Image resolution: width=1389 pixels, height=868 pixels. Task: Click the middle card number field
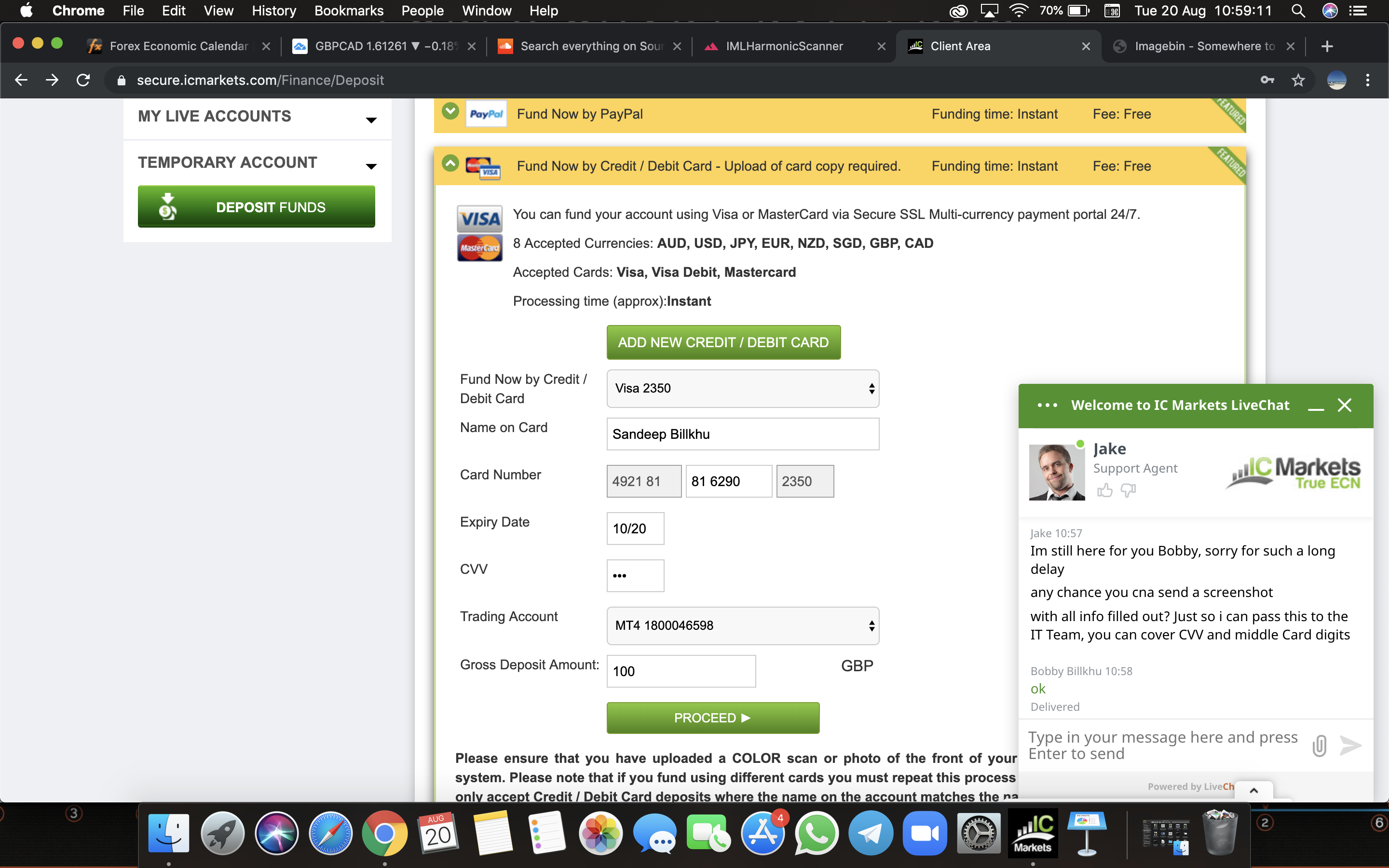point(729,481)
